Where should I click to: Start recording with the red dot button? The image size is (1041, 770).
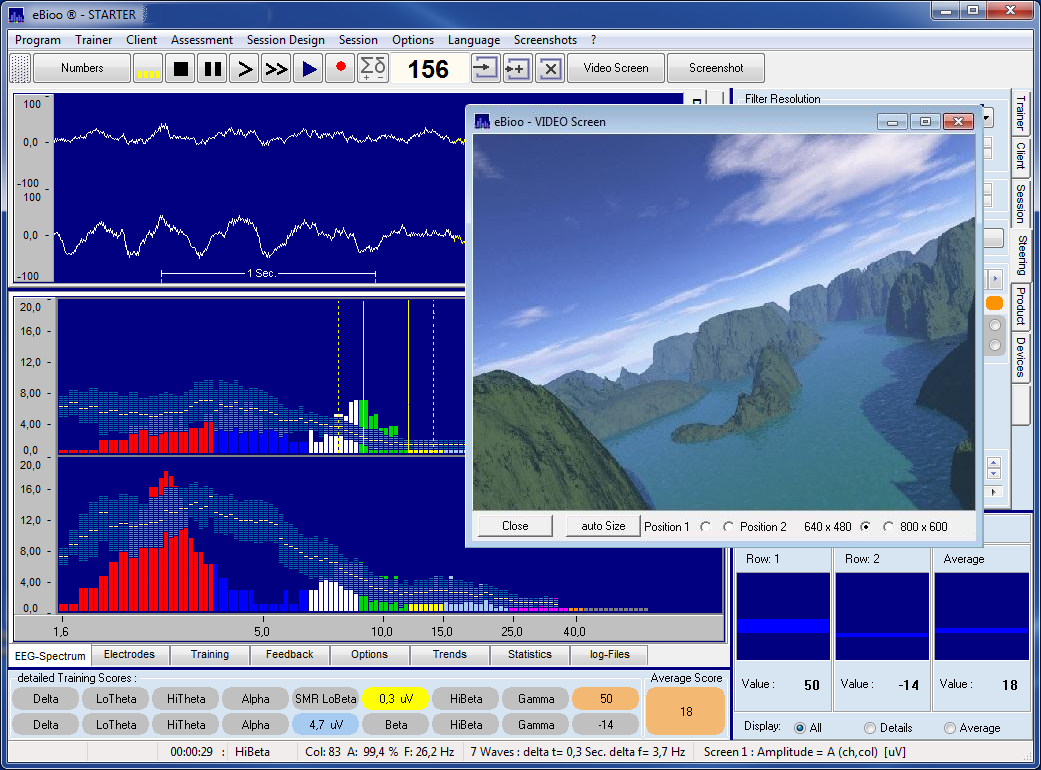click(x=340, y=69)
